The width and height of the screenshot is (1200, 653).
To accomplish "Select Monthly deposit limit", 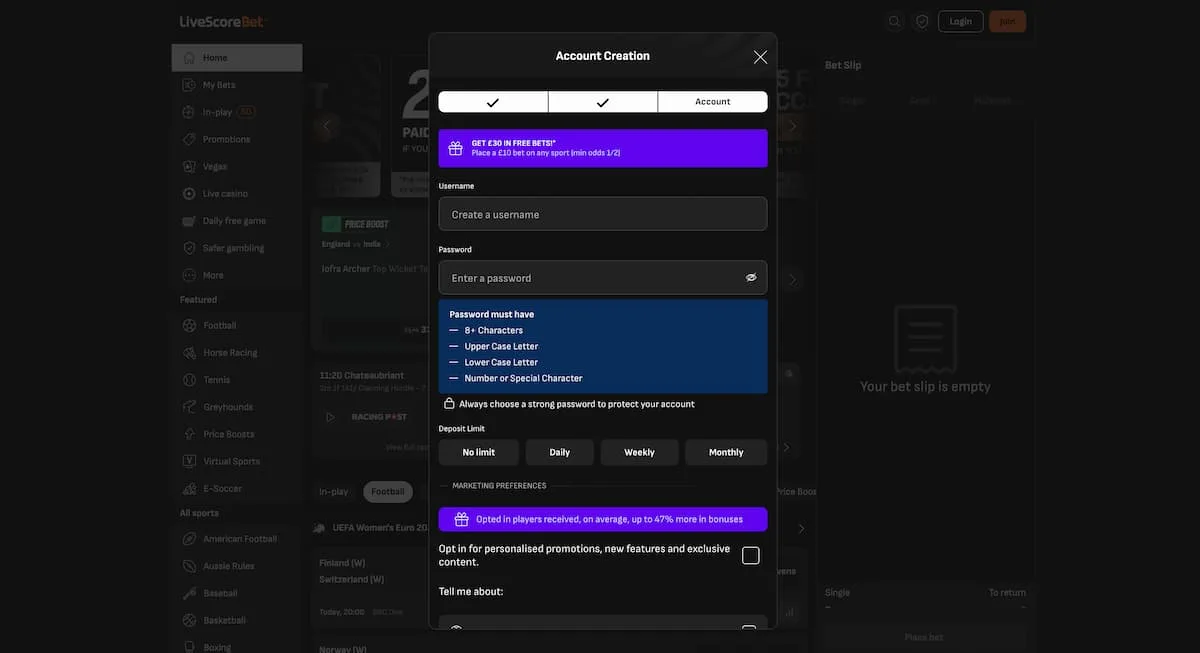I will [726, 452].
